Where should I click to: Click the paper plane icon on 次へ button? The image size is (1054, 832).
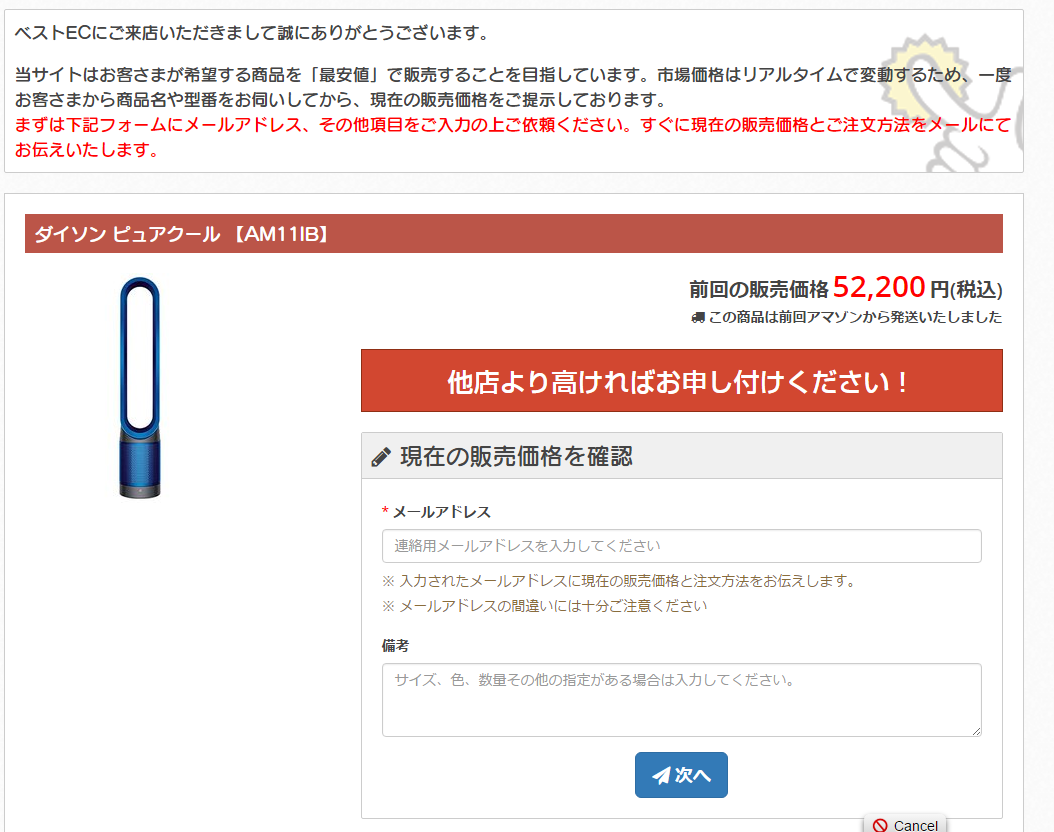[x=661, y=775]
